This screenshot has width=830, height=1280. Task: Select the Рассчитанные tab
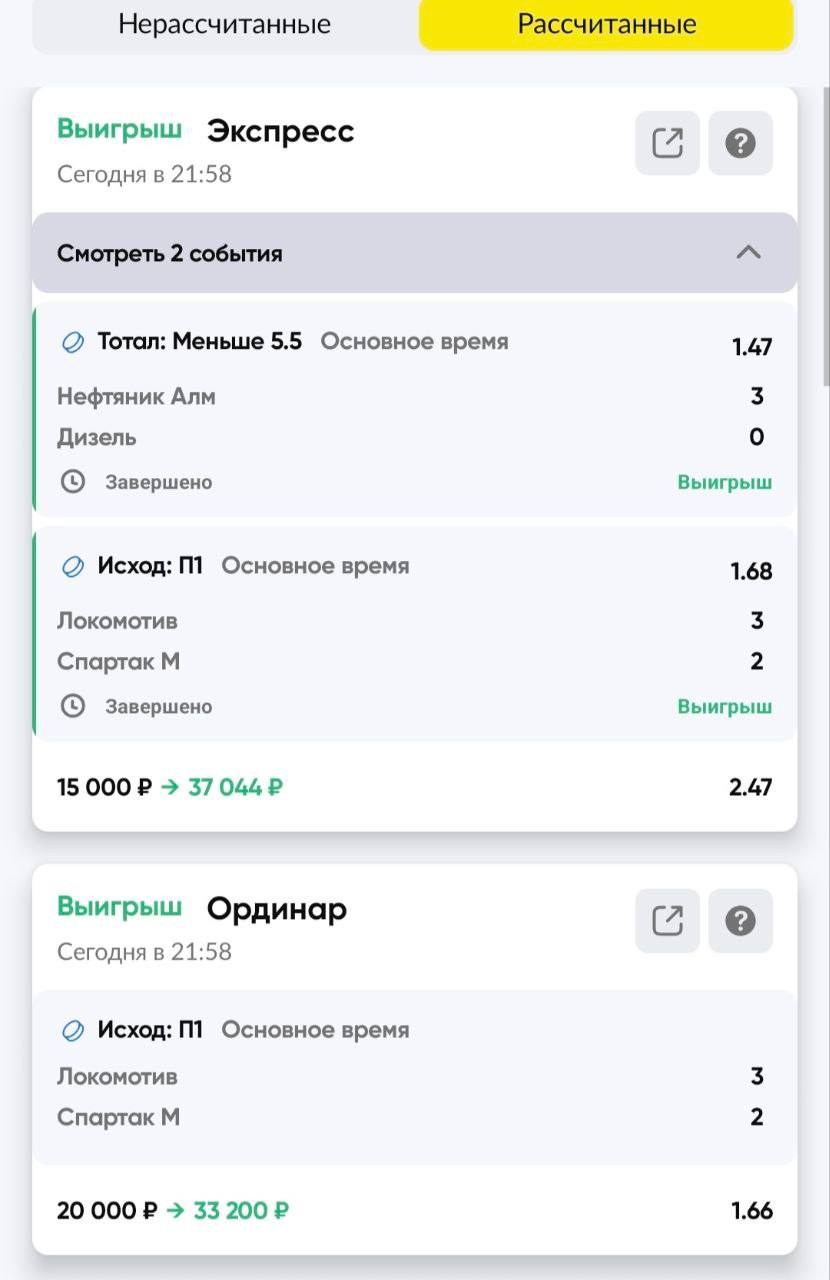606,25
